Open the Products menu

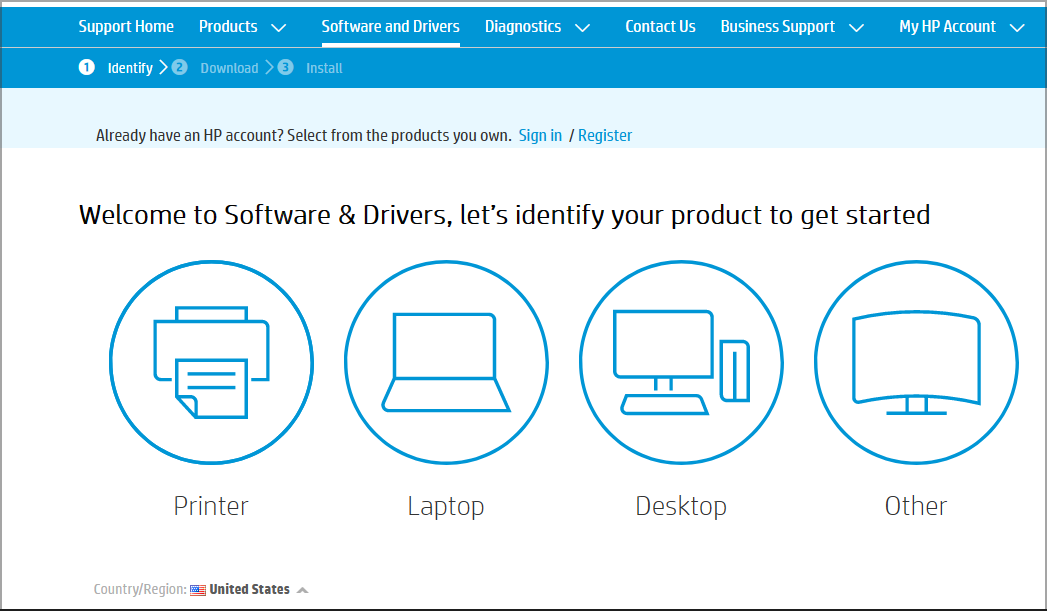pyautogui.click(x=228, y=27)
